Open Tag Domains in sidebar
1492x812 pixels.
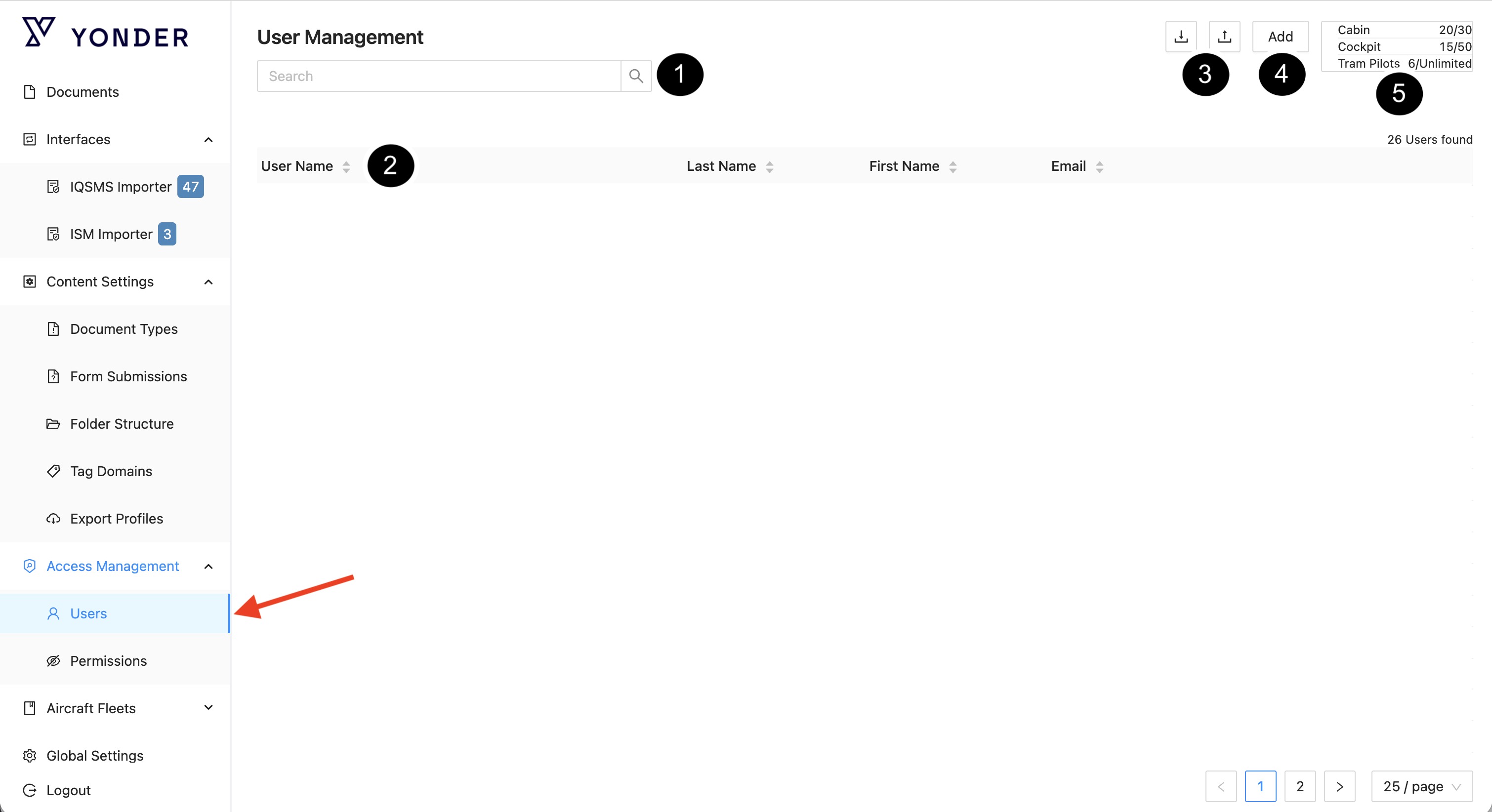tap(111, 471)
